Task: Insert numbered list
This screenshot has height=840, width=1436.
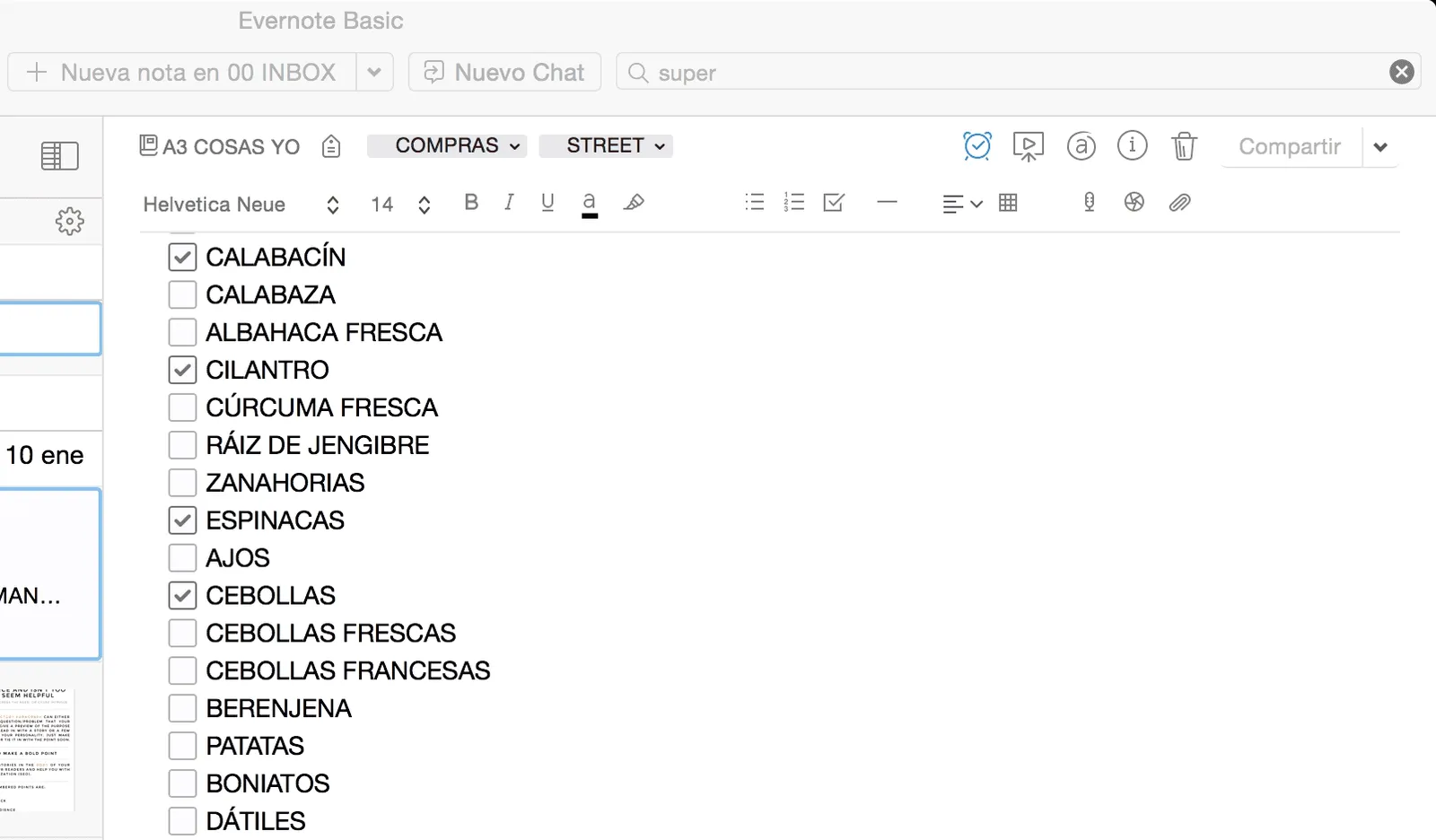Action: pyautogui.click(x=793, y=202)
